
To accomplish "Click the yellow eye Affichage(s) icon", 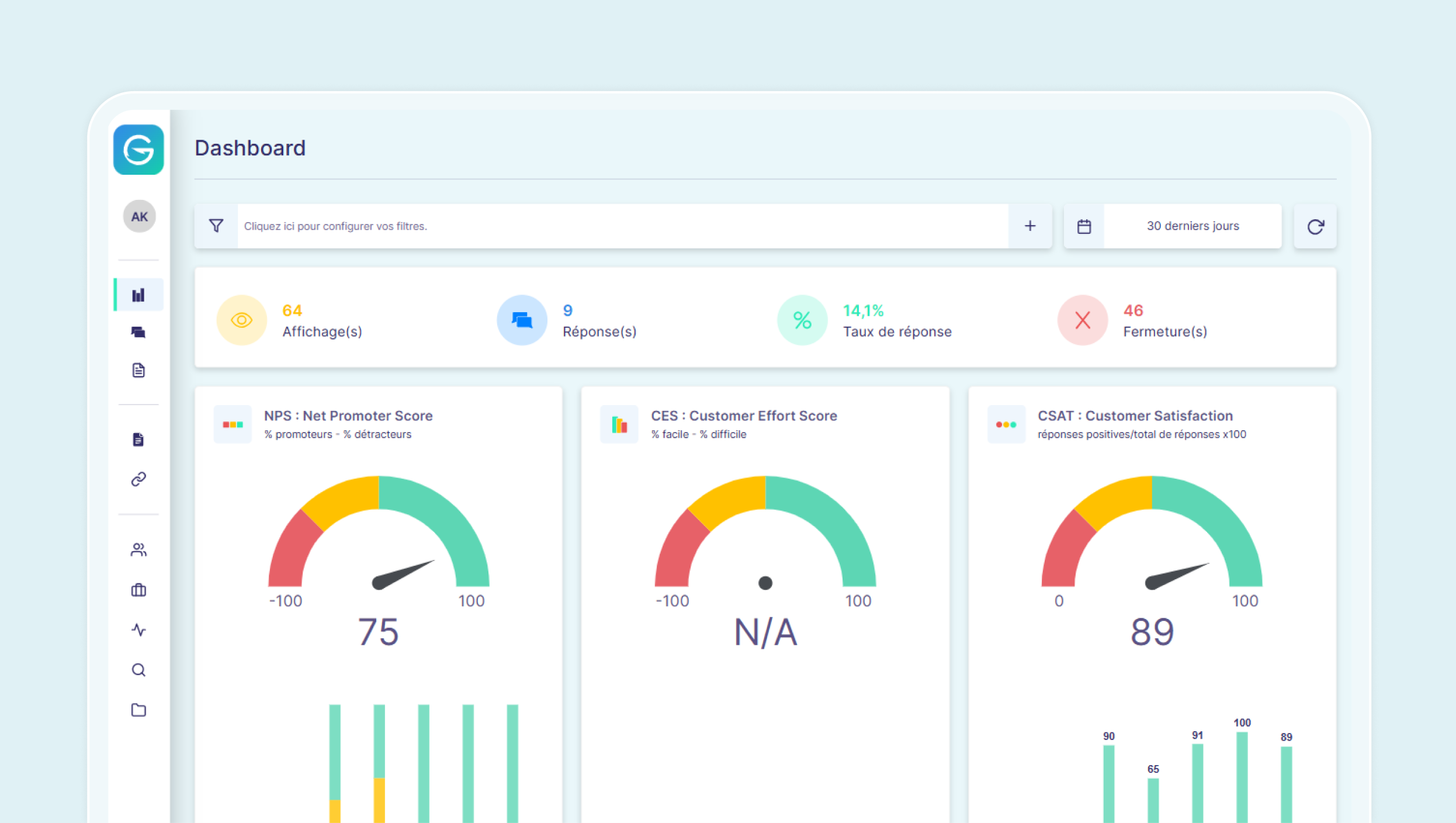I will pos(241,320).
